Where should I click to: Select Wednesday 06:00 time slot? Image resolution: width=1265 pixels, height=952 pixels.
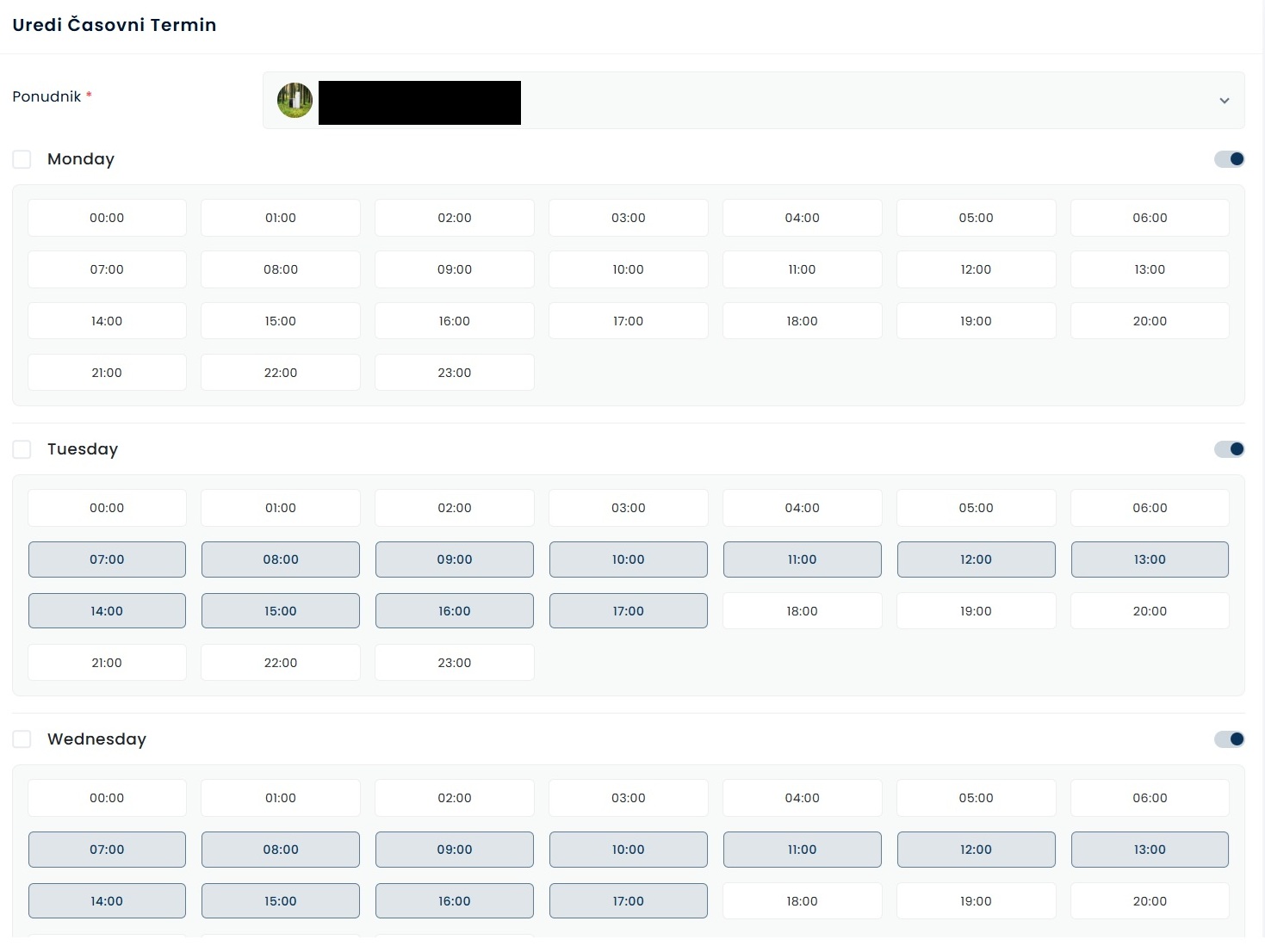(x=1150, y=798)
